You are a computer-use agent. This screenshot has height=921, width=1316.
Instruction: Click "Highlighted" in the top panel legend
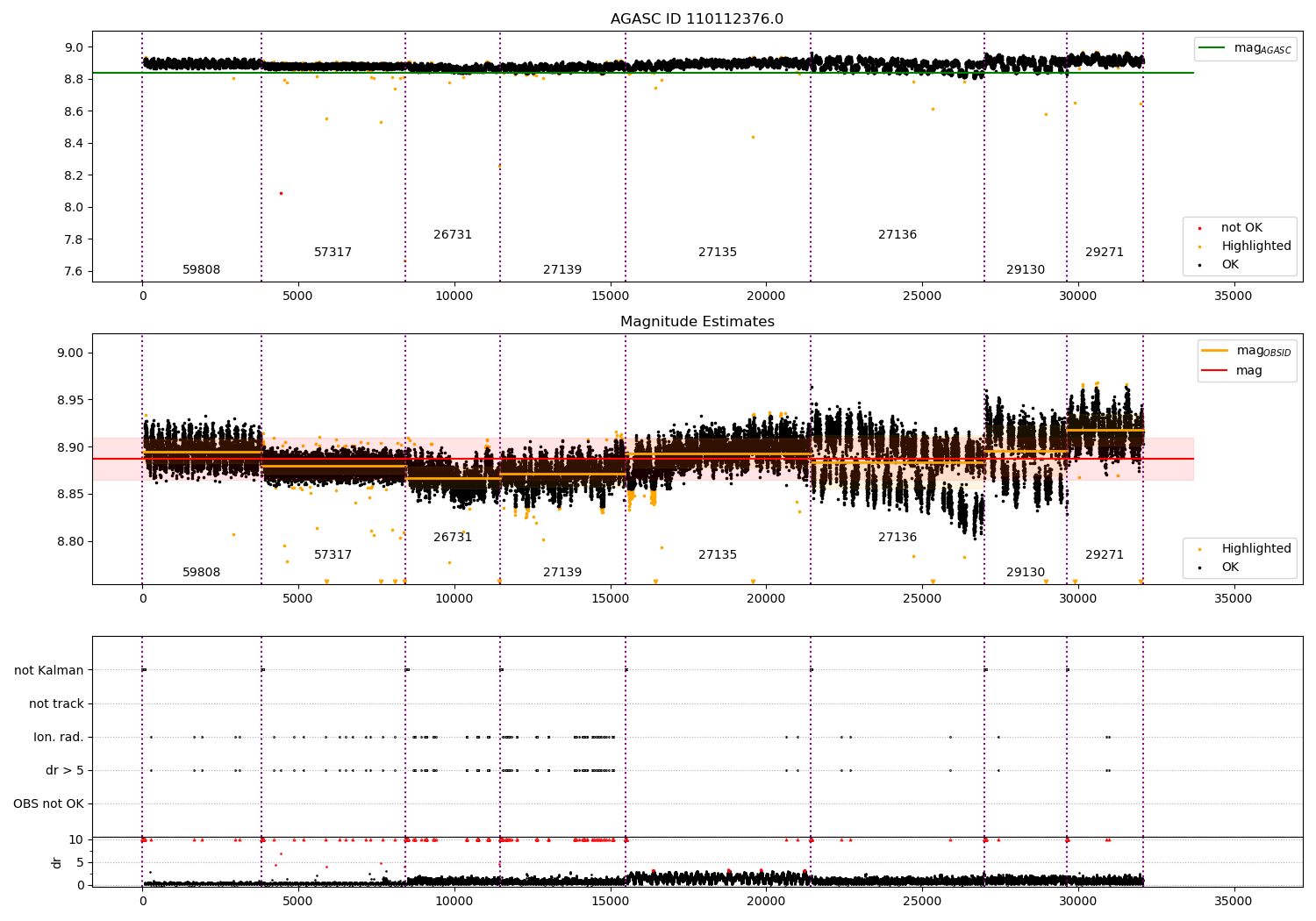pyautogui.click(x=1245, y=246)
